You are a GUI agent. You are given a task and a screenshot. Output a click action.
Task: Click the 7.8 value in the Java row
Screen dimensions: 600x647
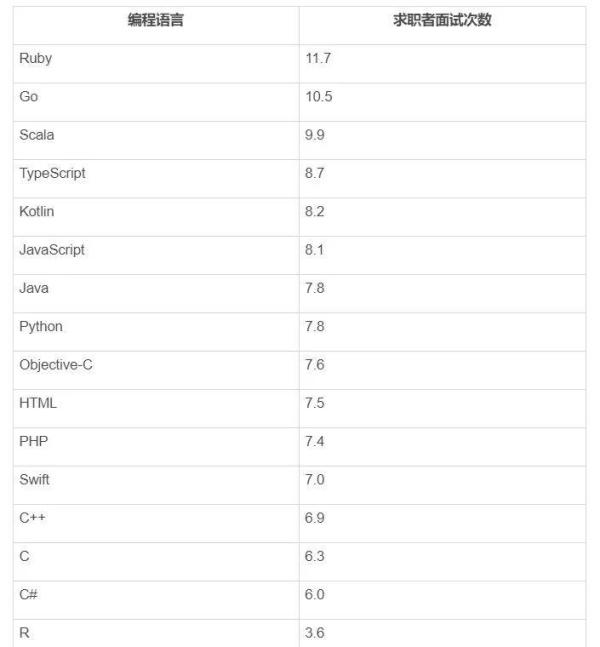coord(315,288)
